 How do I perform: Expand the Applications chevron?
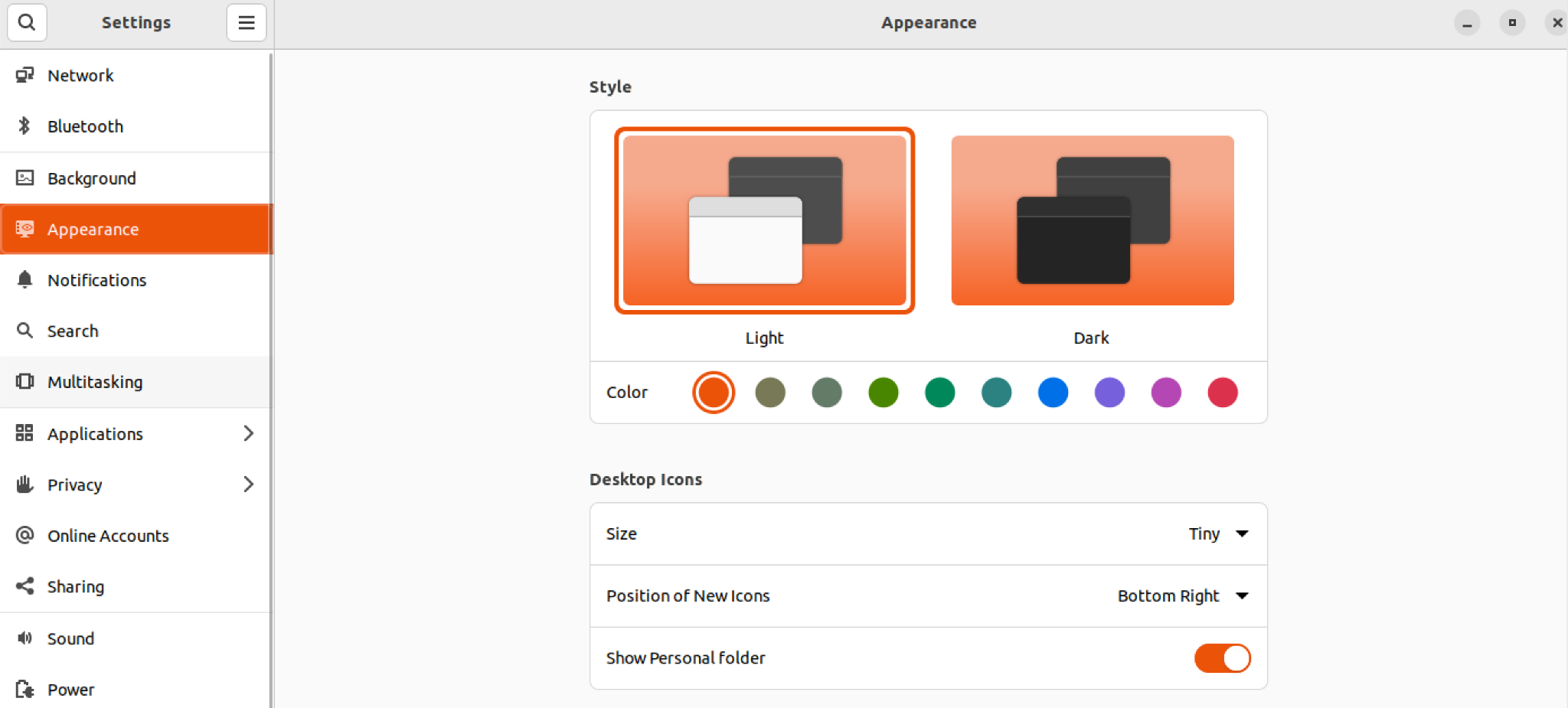pyautogui.click(x=248, y=433)
